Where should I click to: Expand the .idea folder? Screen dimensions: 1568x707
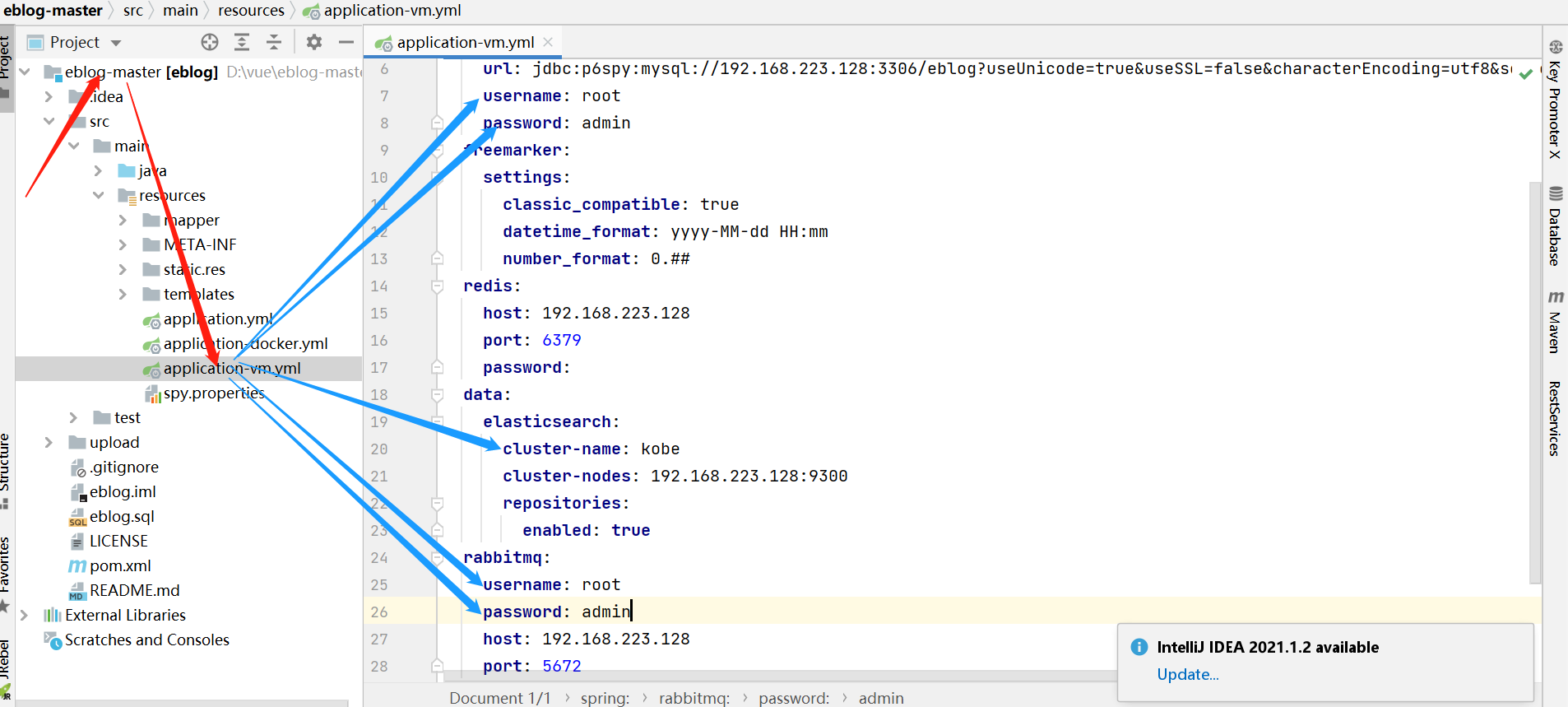49,96
